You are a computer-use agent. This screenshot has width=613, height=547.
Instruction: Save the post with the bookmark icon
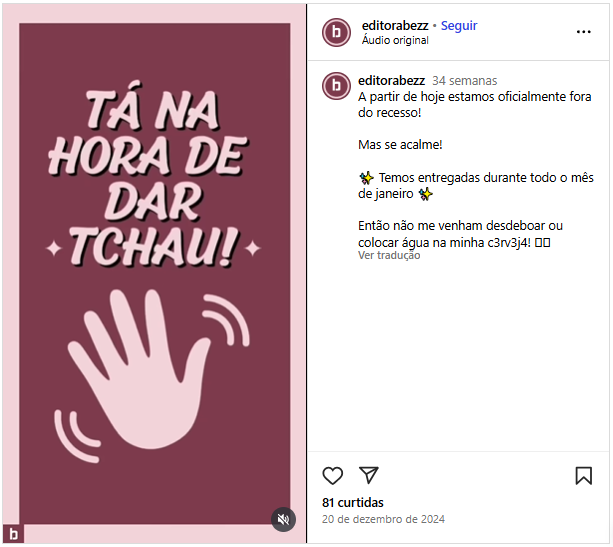(583, 475)
